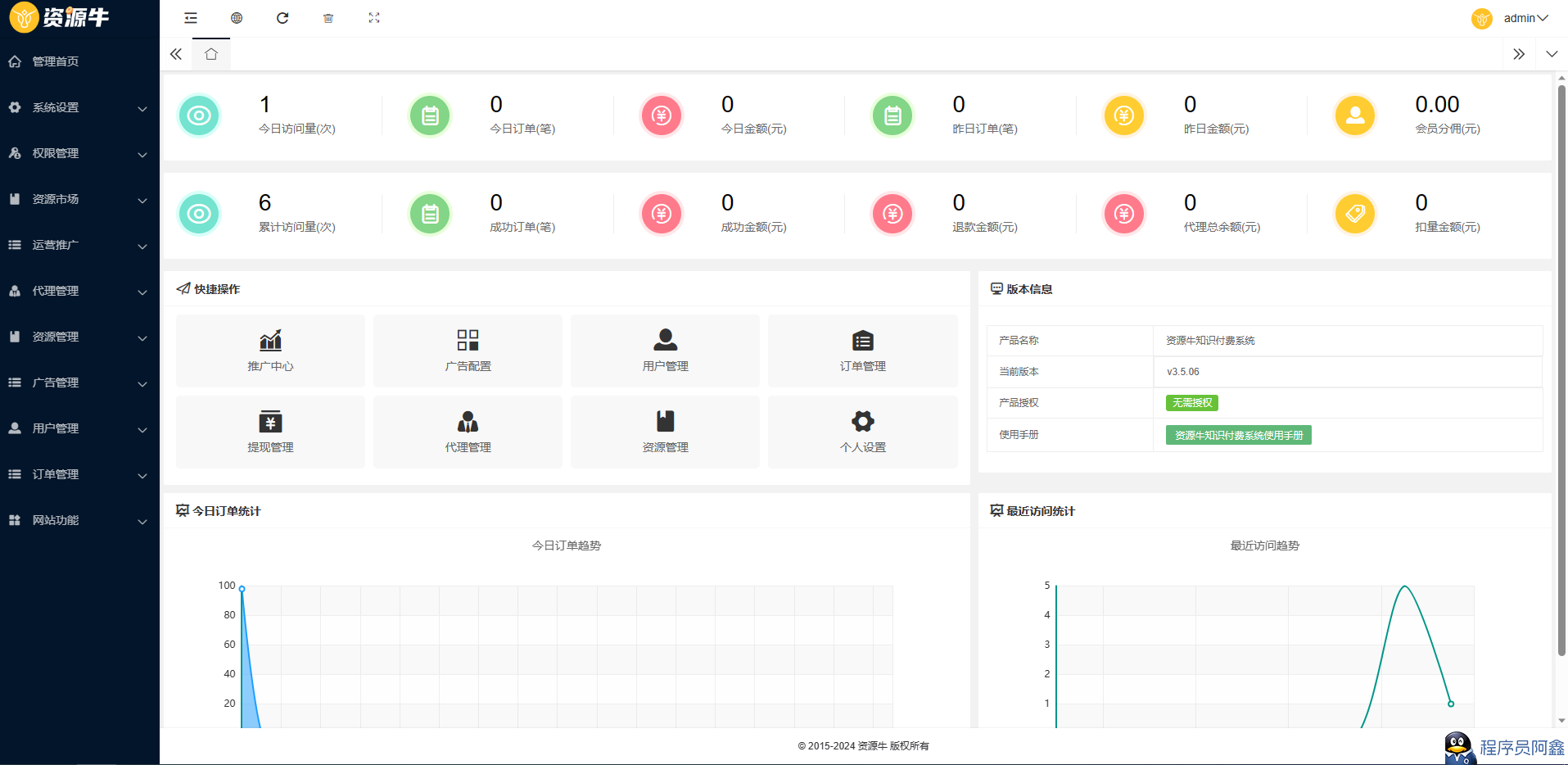Click the 广告配置 quick action grid icon

[468, 340]
